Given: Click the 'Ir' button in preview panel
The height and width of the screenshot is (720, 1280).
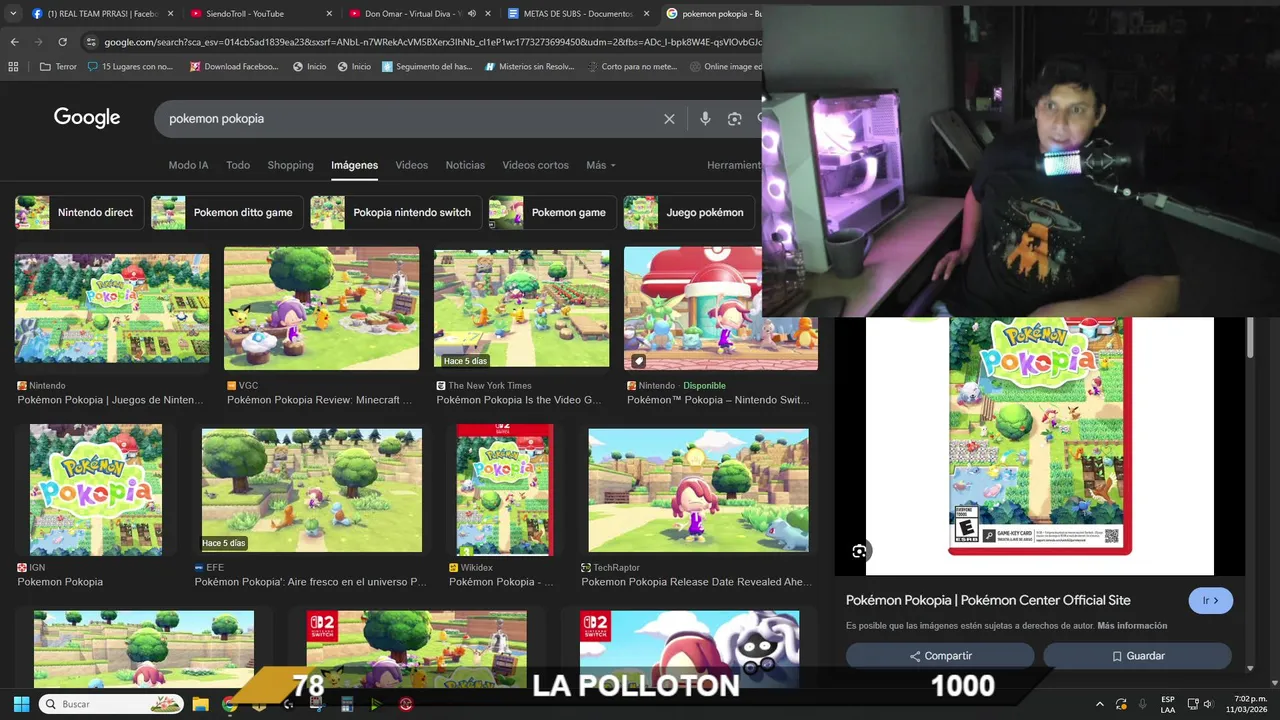Looking at the screenshot, I should 1211,600.
